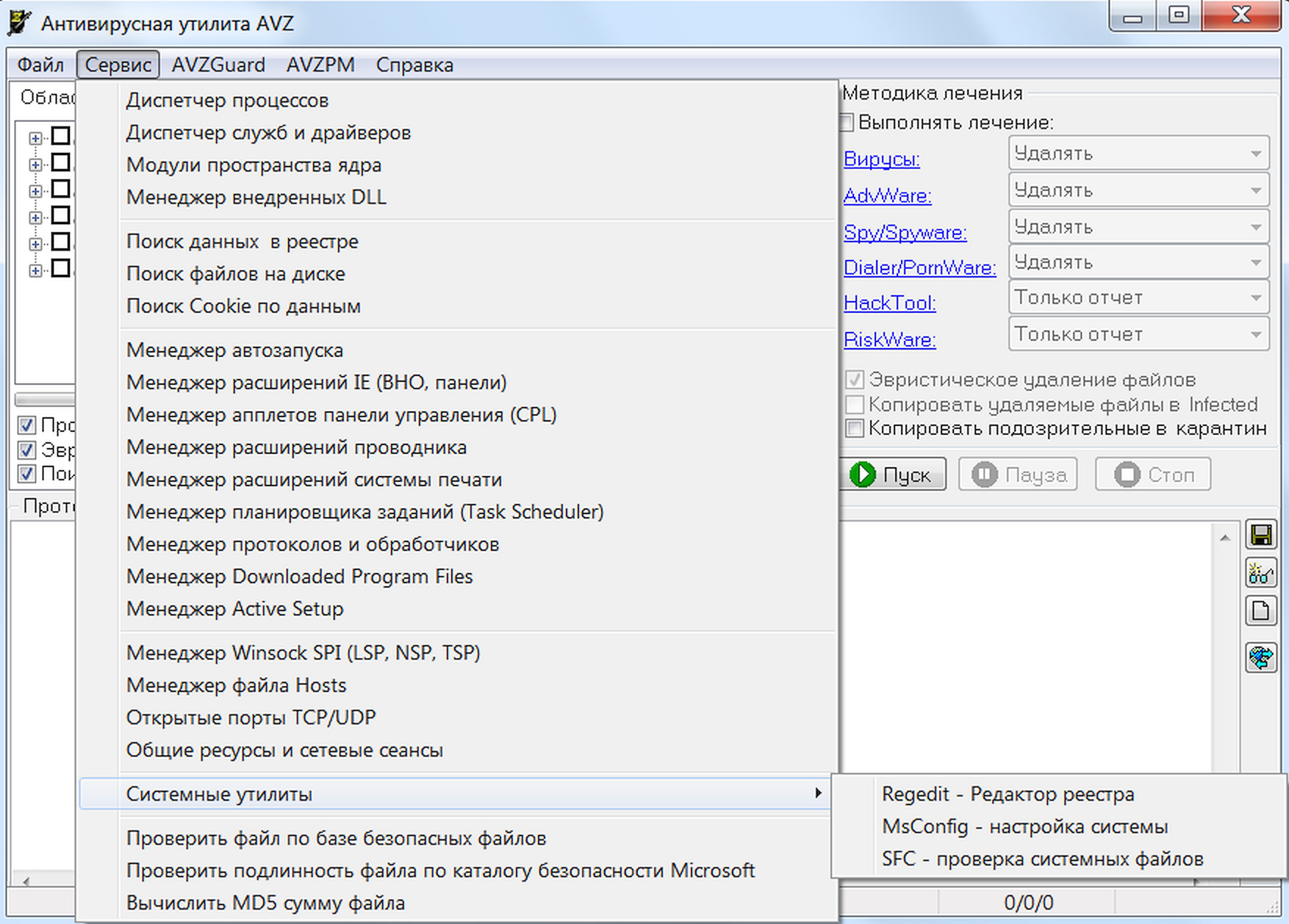Open the RiskWare action dropdown
The width and height of the screenshot is (1289, 924).
pos(1138,334)
